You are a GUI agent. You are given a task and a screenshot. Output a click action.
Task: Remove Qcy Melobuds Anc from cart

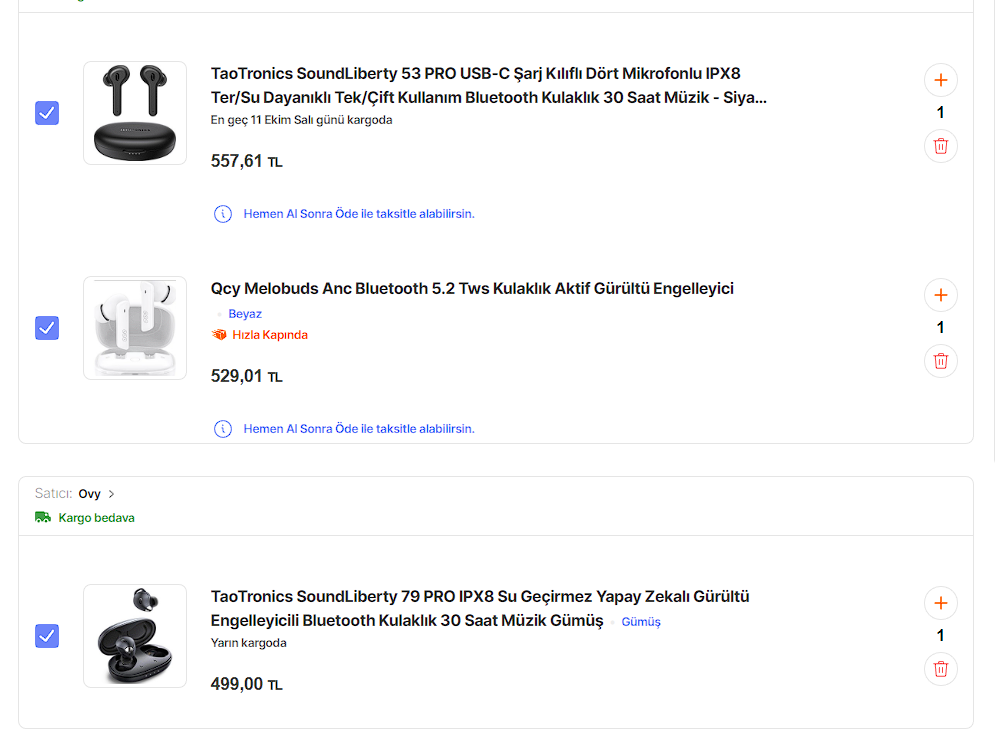tap(940, 361)
